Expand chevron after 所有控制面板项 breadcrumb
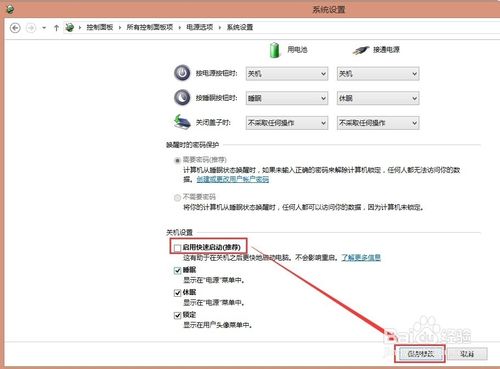Screen dimensions: 500x369 pyautogui.click(x=180, y=28)
